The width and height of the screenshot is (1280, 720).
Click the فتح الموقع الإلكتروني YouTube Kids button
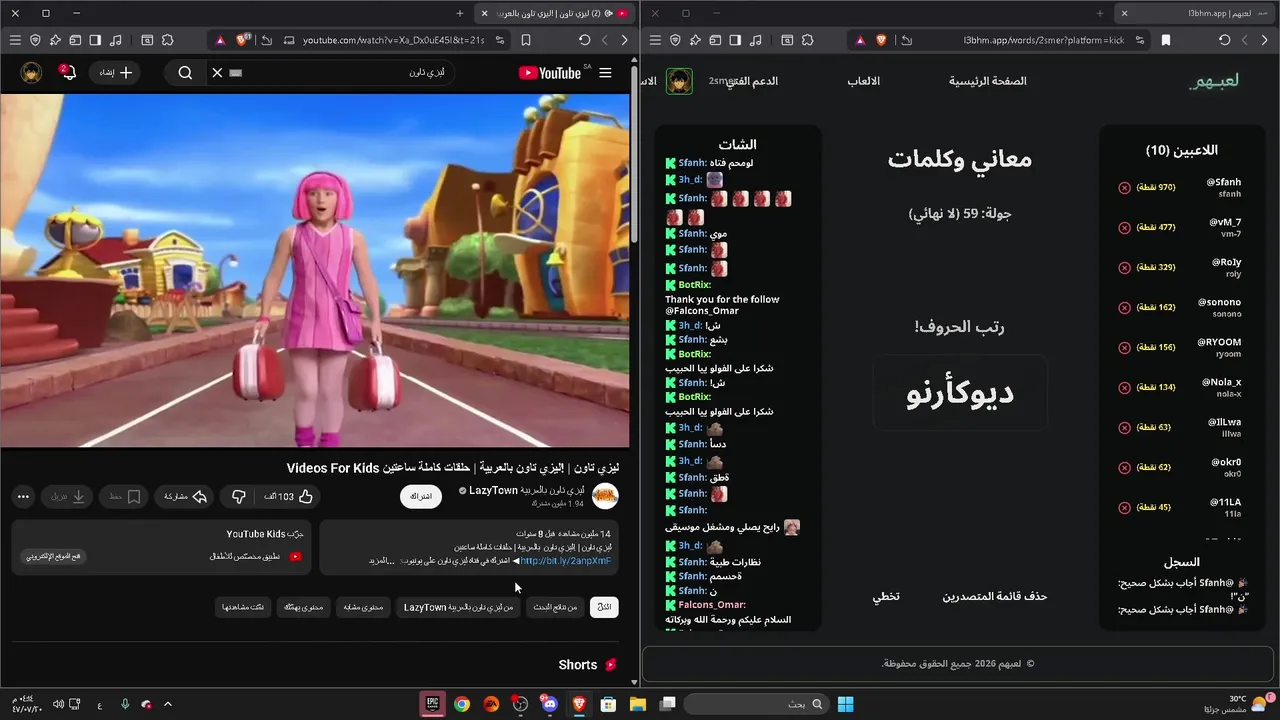(x=55, y=556)
